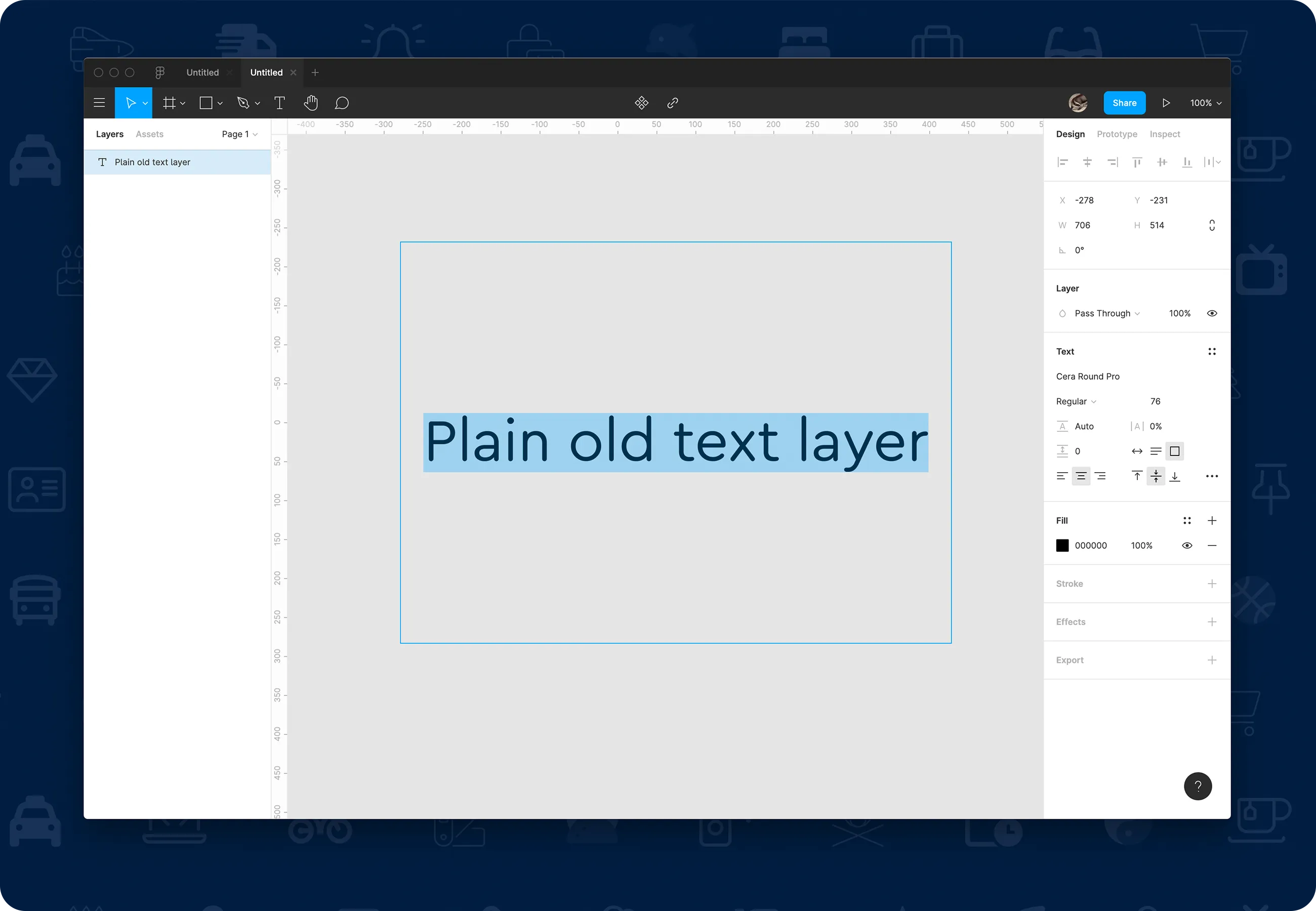Toggle fill visibility eye icon
Viewport: 1316px width, 911px height.
(1187, 545)
